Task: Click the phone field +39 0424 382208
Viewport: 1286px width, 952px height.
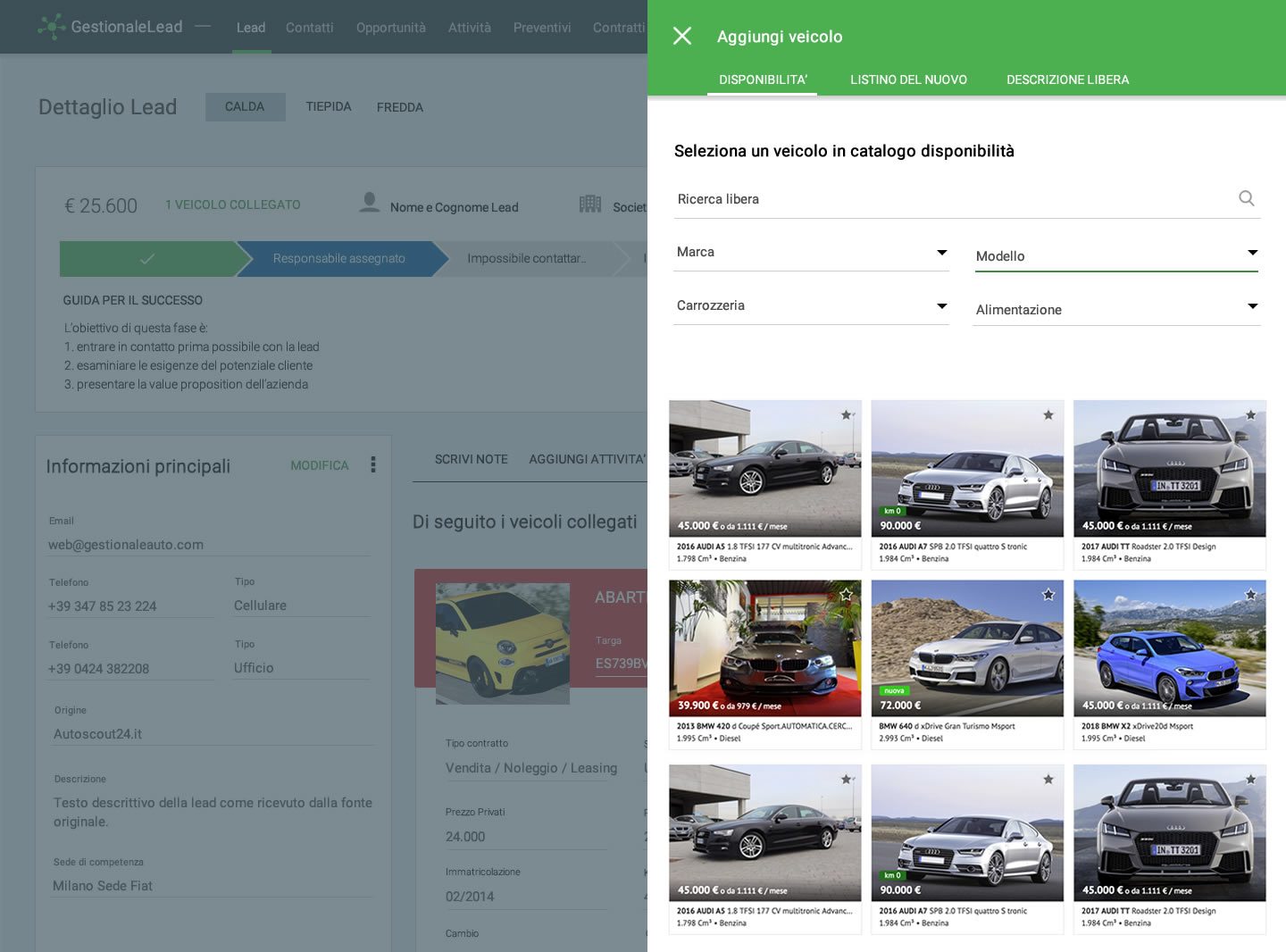Action: click(130, 669)
